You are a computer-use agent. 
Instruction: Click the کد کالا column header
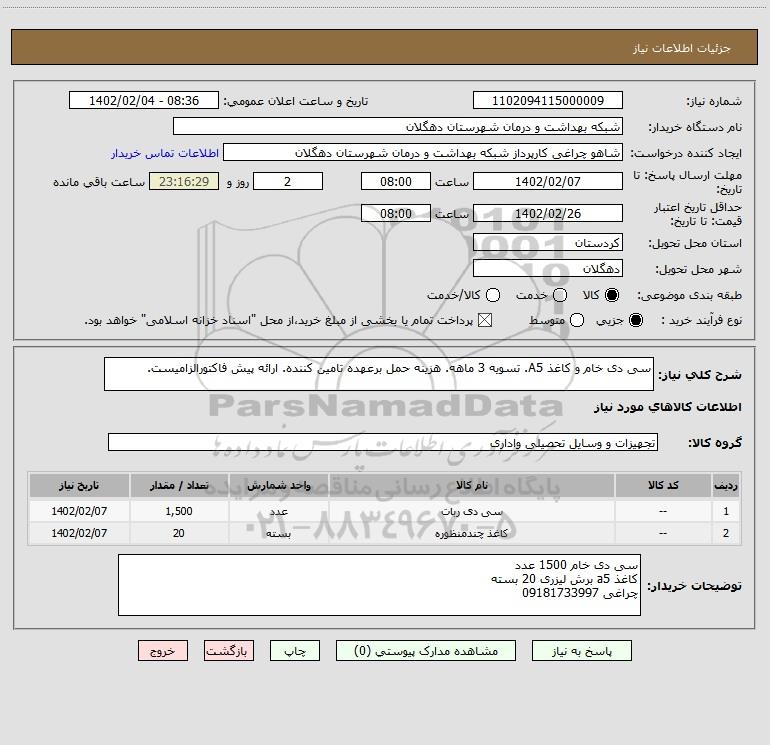click(663, 486)
